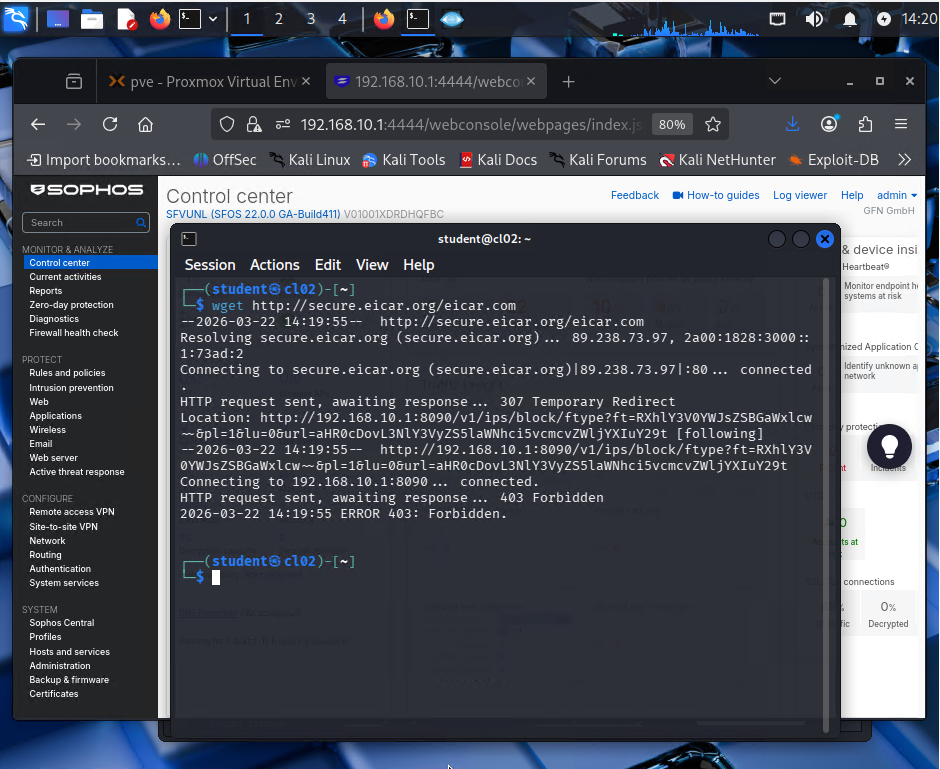This screenshot has height=769, width=940.
Task: Open the terminal Actions menu
Action: (x=274, y=265)
